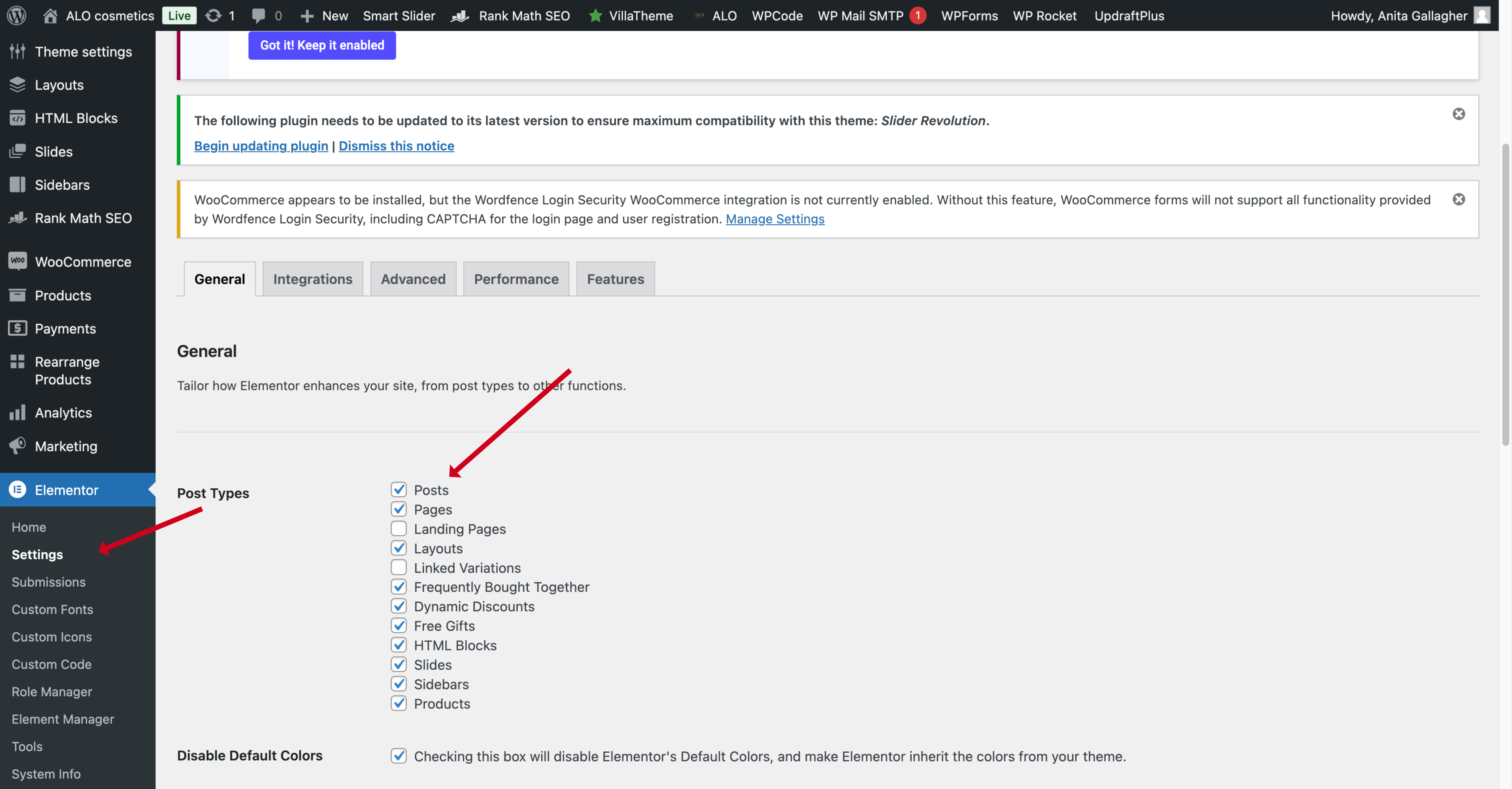
Task: Click Got it! Keep it enabled button
Action: [x=322, y=45]
